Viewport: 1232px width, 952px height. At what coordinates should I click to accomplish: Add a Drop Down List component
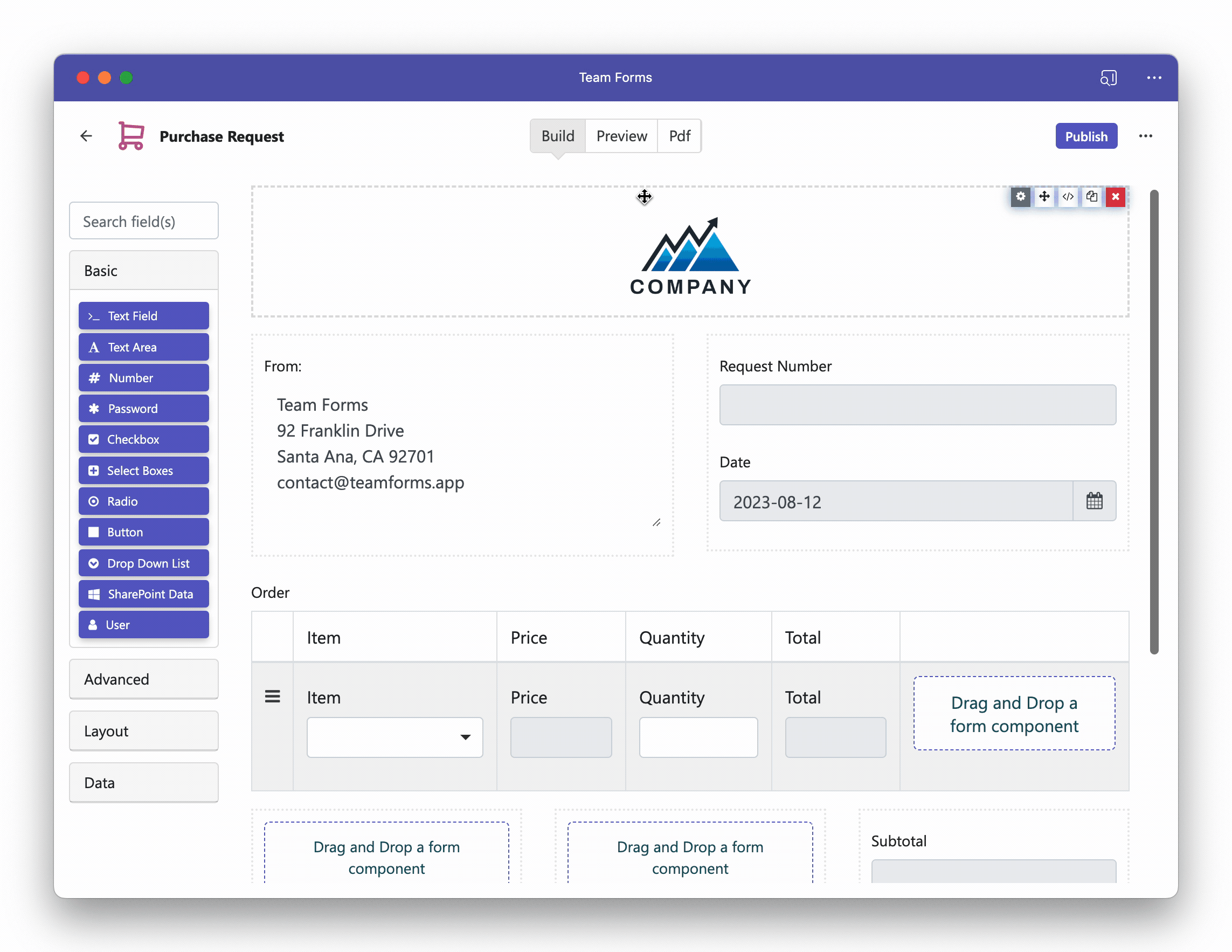point(144,563)
